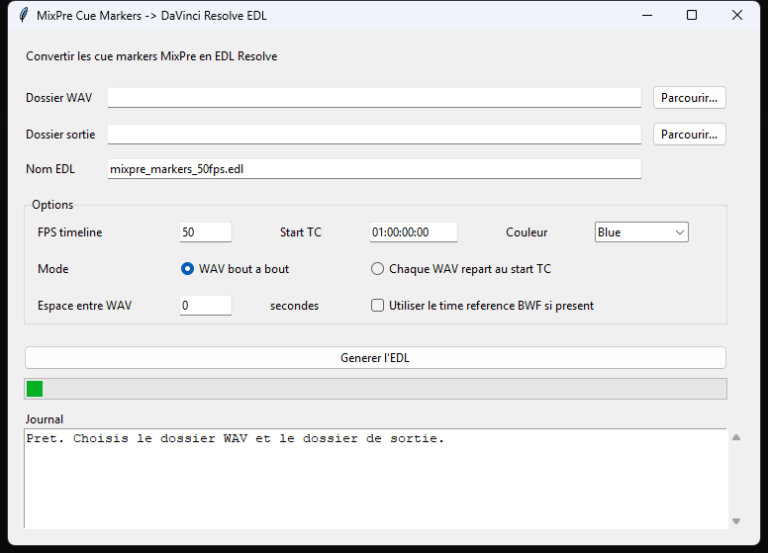Open the Couleur dropdown showing Blue
Image resolution: width=768 pixels, height=553 pixels.
(x=642, y=232)
